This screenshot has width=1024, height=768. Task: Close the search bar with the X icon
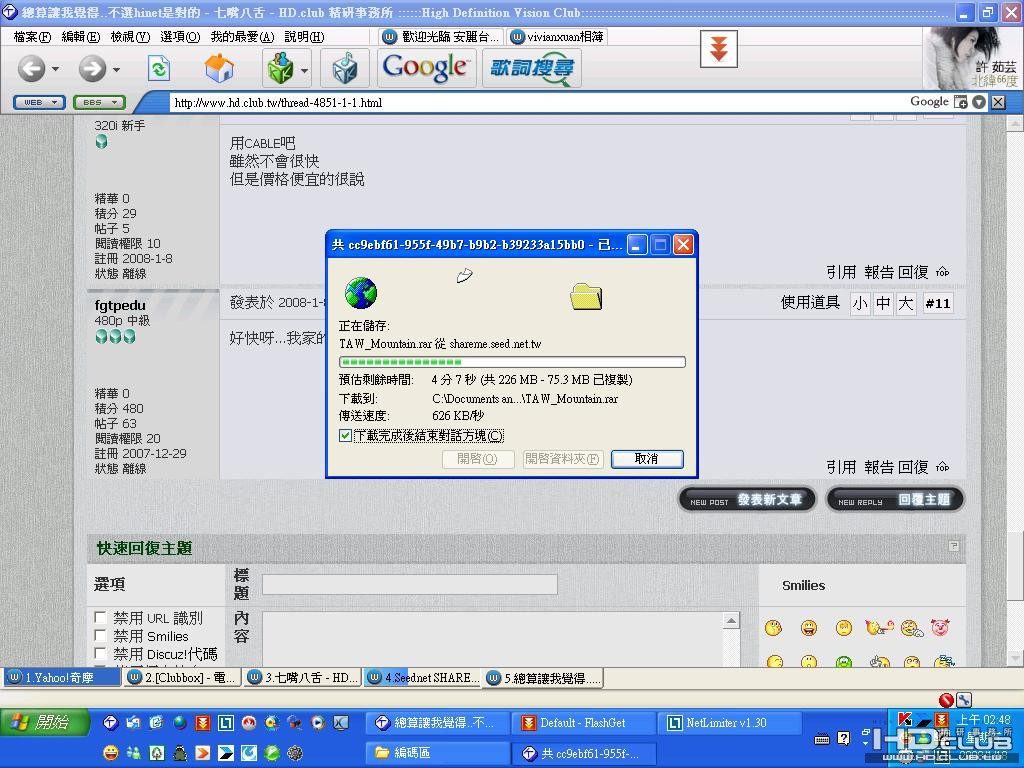pyautogui.click(x=998, y=102)
